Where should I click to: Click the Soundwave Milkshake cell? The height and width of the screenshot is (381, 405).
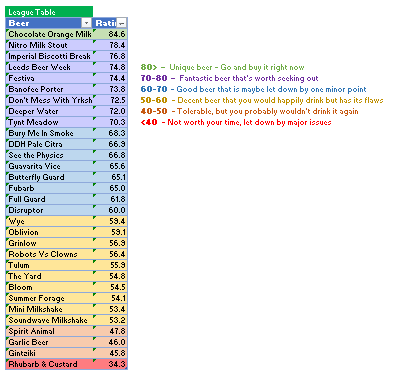(50, 320)
